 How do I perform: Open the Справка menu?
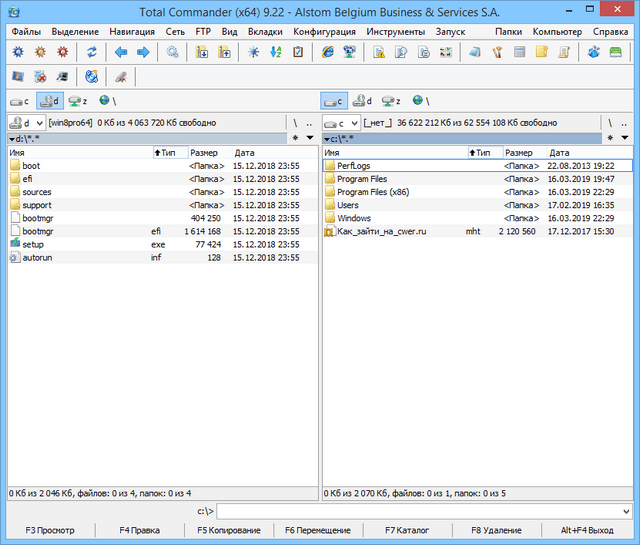(x=610, y=32)
